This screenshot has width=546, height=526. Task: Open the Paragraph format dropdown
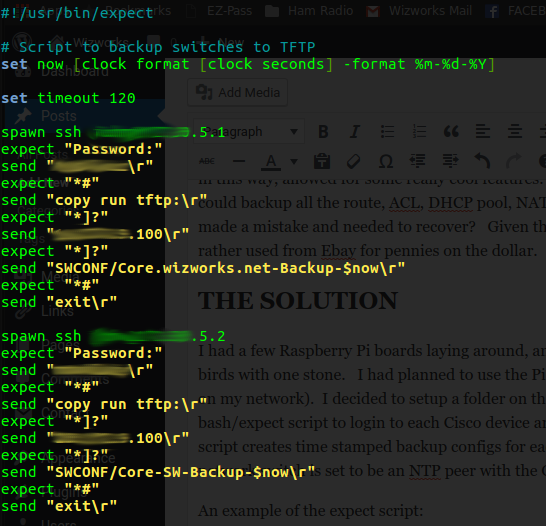[x=249, y=132]
